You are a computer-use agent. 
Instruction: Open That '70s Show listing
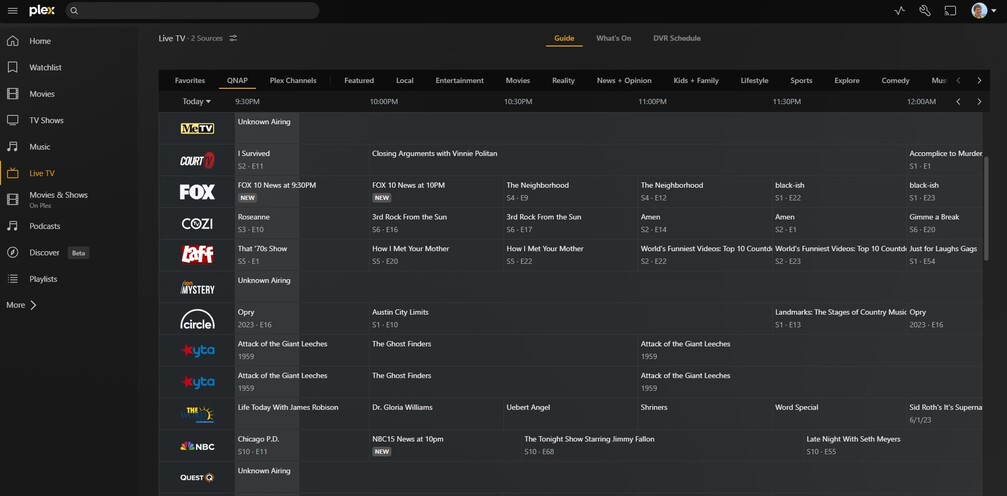coord(301,255)
